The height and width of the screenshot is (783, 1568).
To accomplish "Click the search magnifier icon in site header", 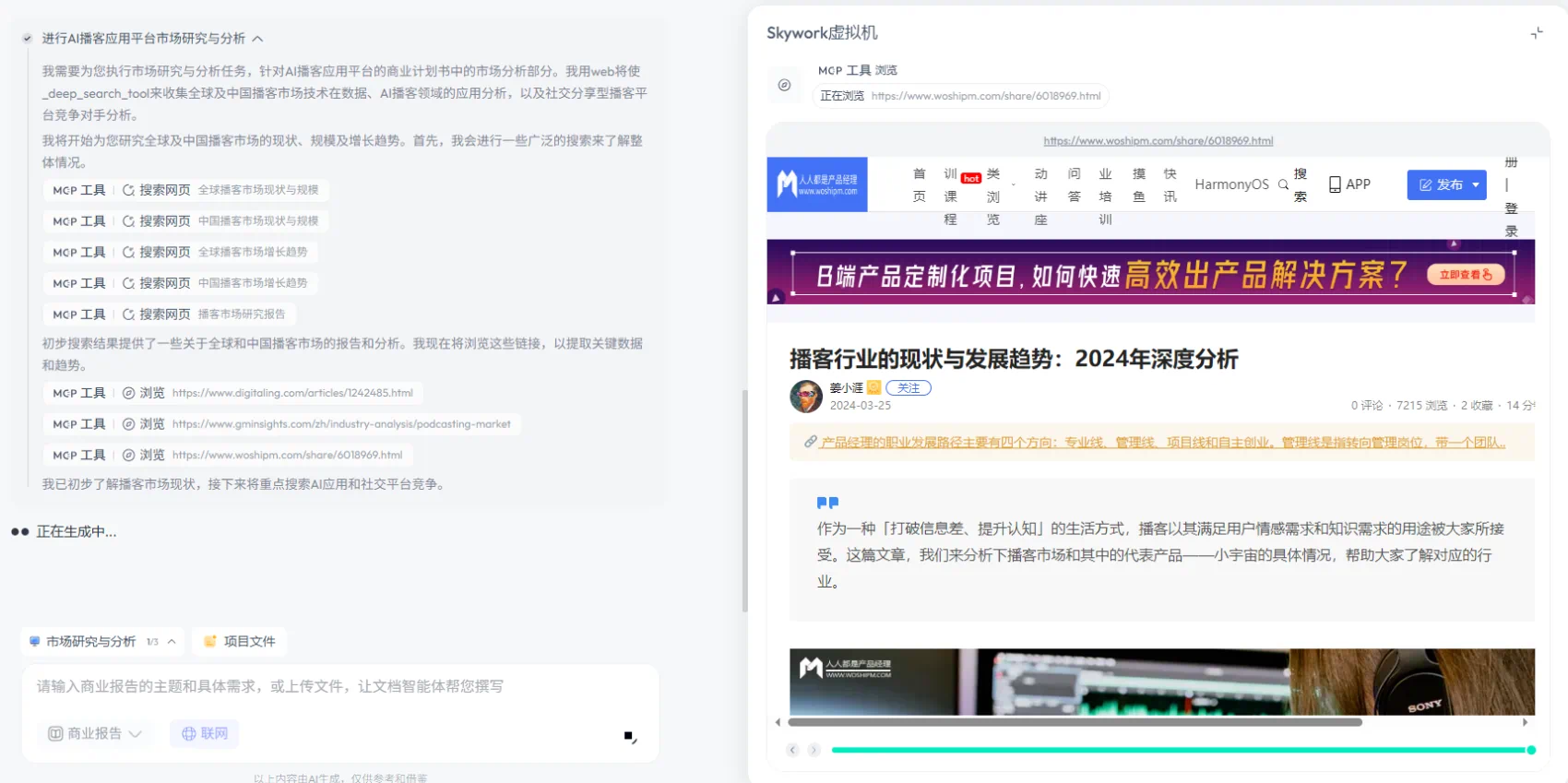I will coord(1283,184).
